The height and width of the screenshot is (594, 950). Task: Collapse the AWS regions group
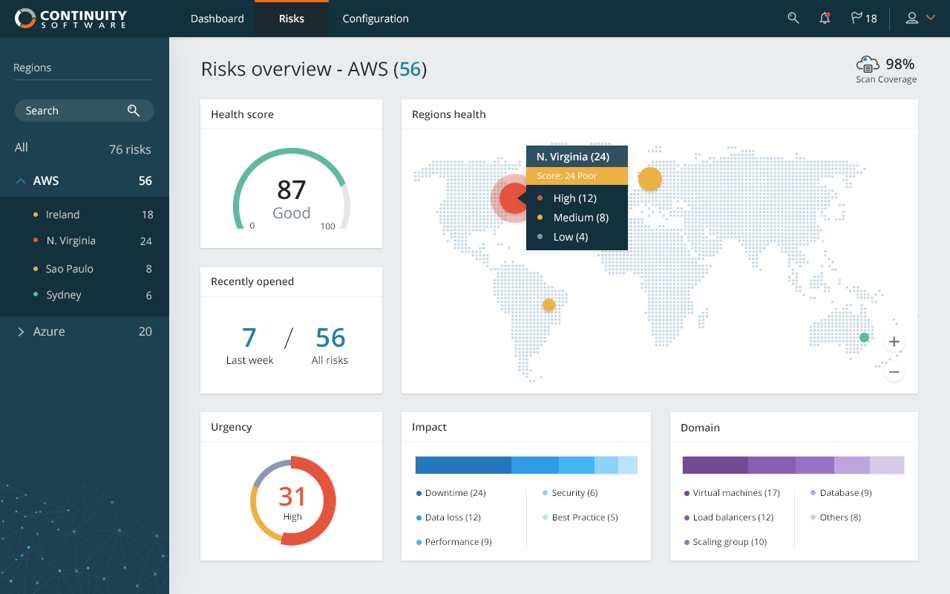click(21, 181)
